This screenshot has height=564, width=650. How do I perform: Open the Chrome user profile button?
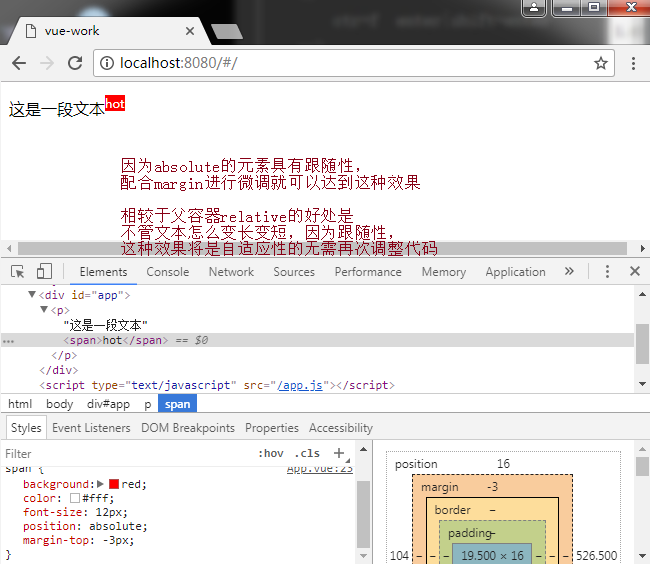click(534, 7)
